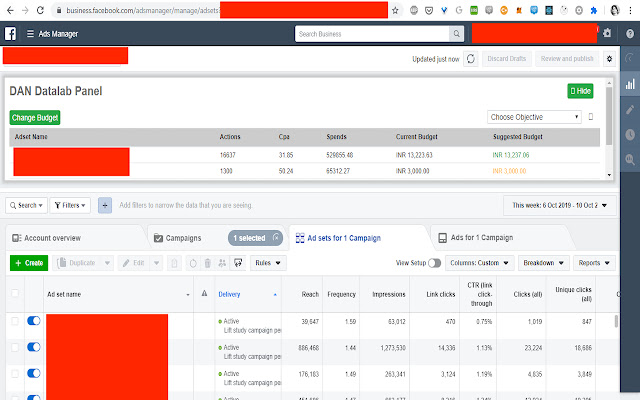
Task: Open the Filters dropdown
Action: [70, 205]
